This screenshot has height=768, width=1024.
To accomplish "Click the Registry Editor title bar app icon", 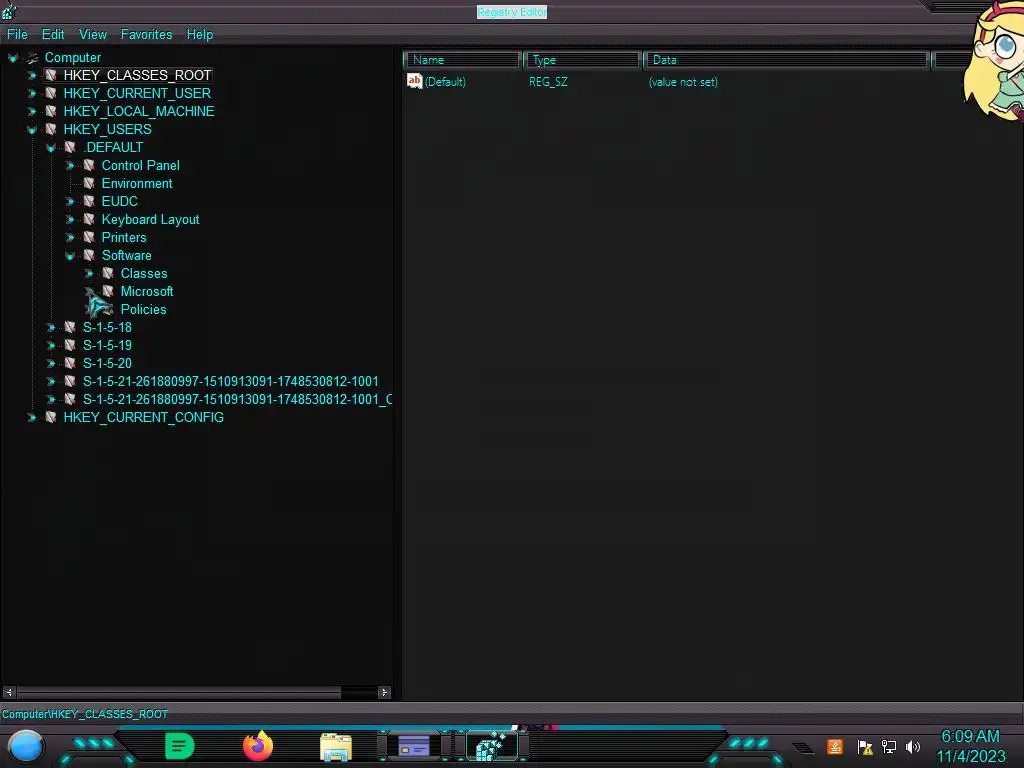I will tap(9, 10).
